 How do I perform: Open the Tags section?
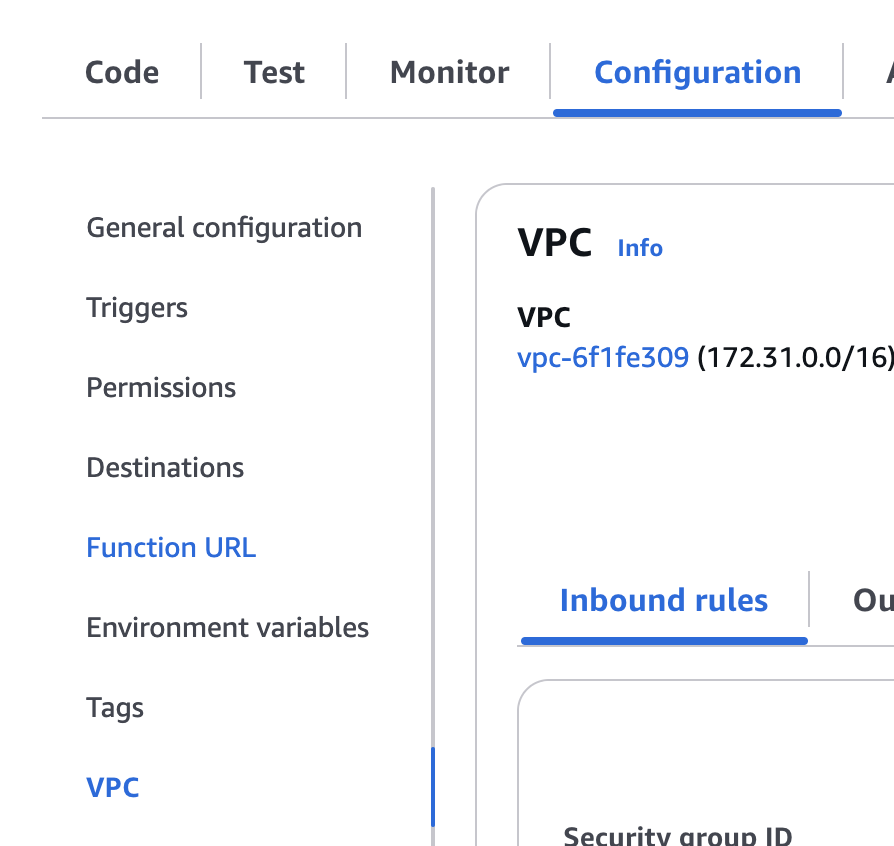coord(115,708)
